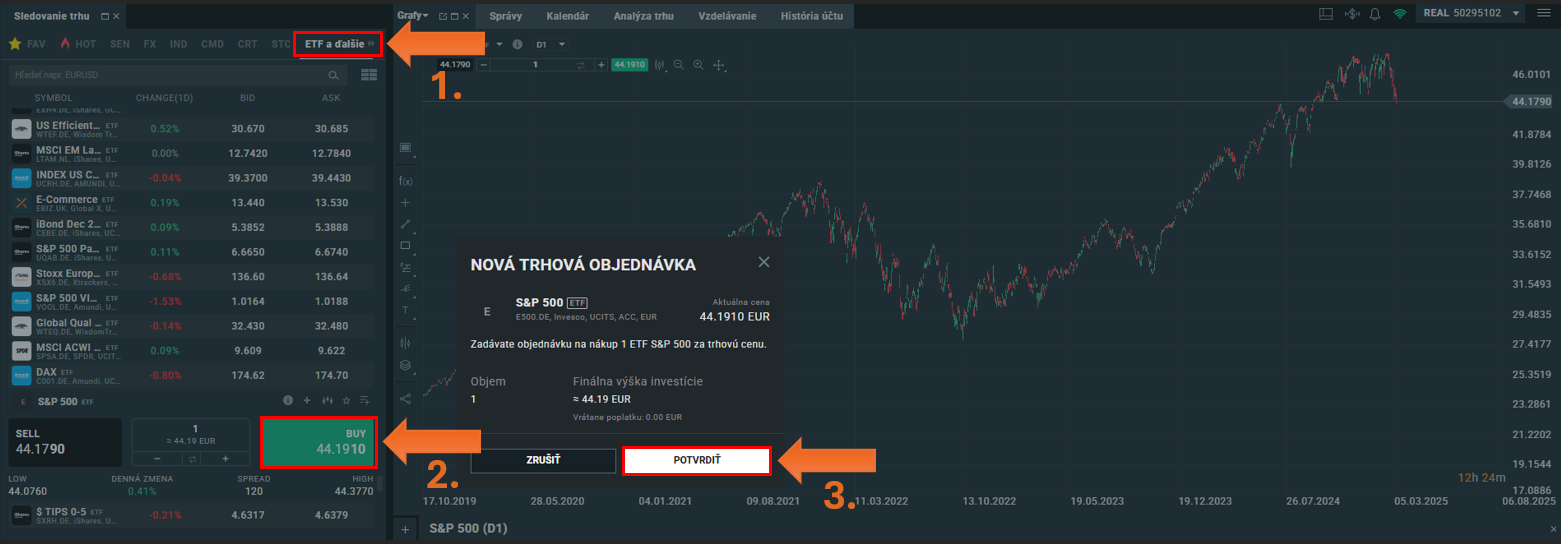1561x544 pixels.
Task: Click the zoom out magnifier on chart toolbar
Action: coord(678,64)
